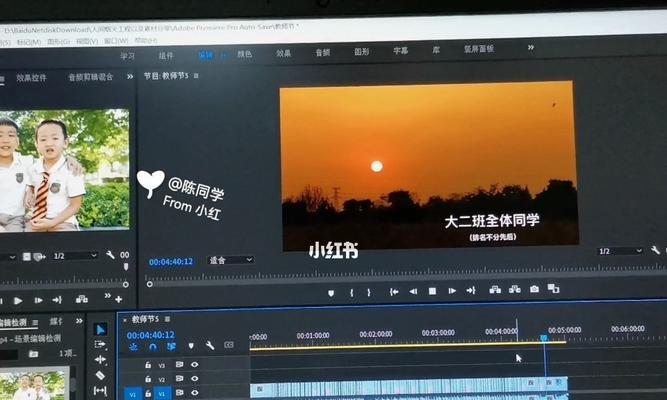Toggle Snap magnet in timeline

coord(153,347)
